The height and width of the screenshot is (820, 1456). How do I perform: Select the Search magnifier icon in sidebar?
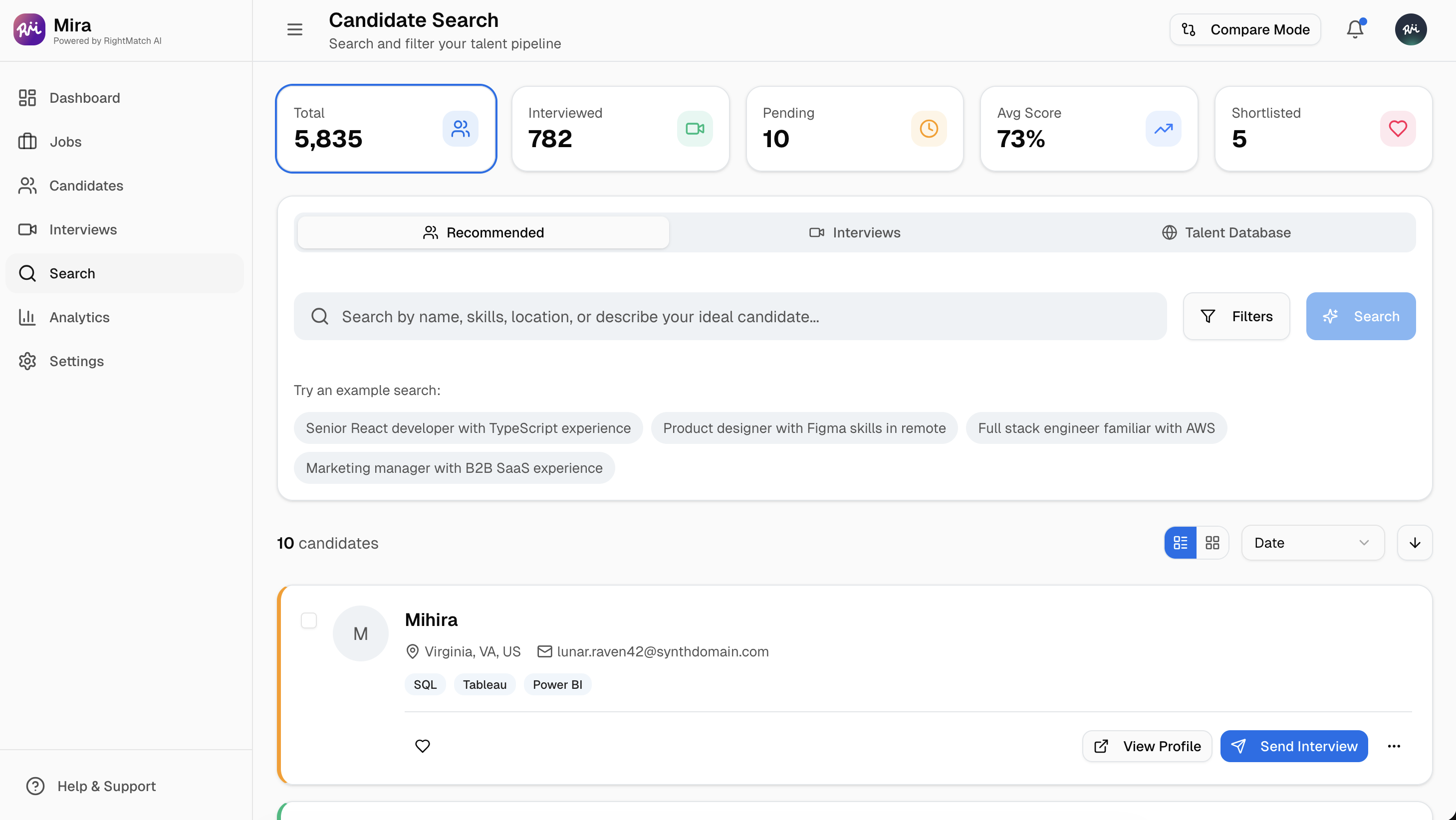coord(28,273)
